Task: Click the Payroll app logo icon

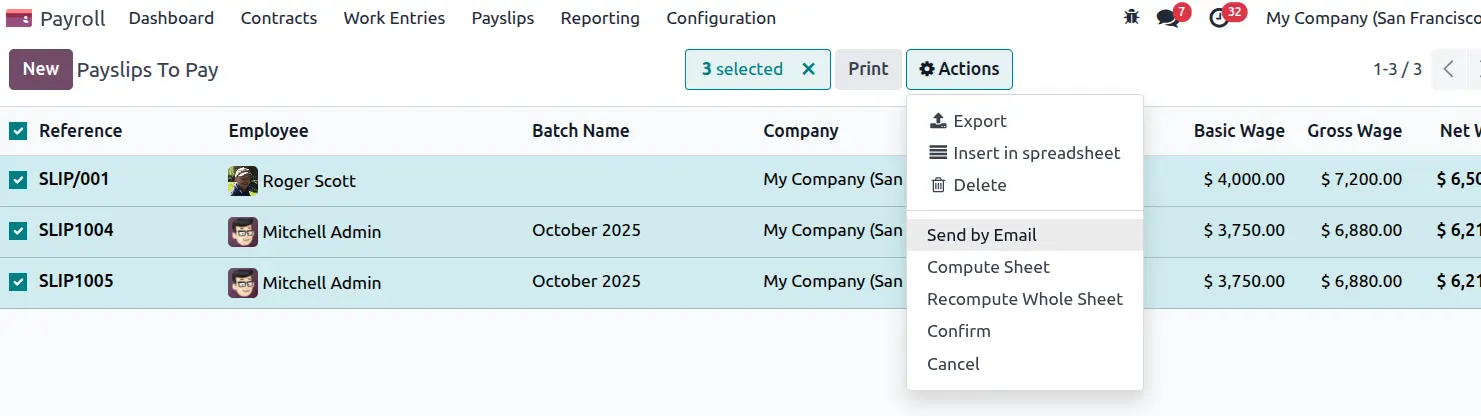Action: 19,18
